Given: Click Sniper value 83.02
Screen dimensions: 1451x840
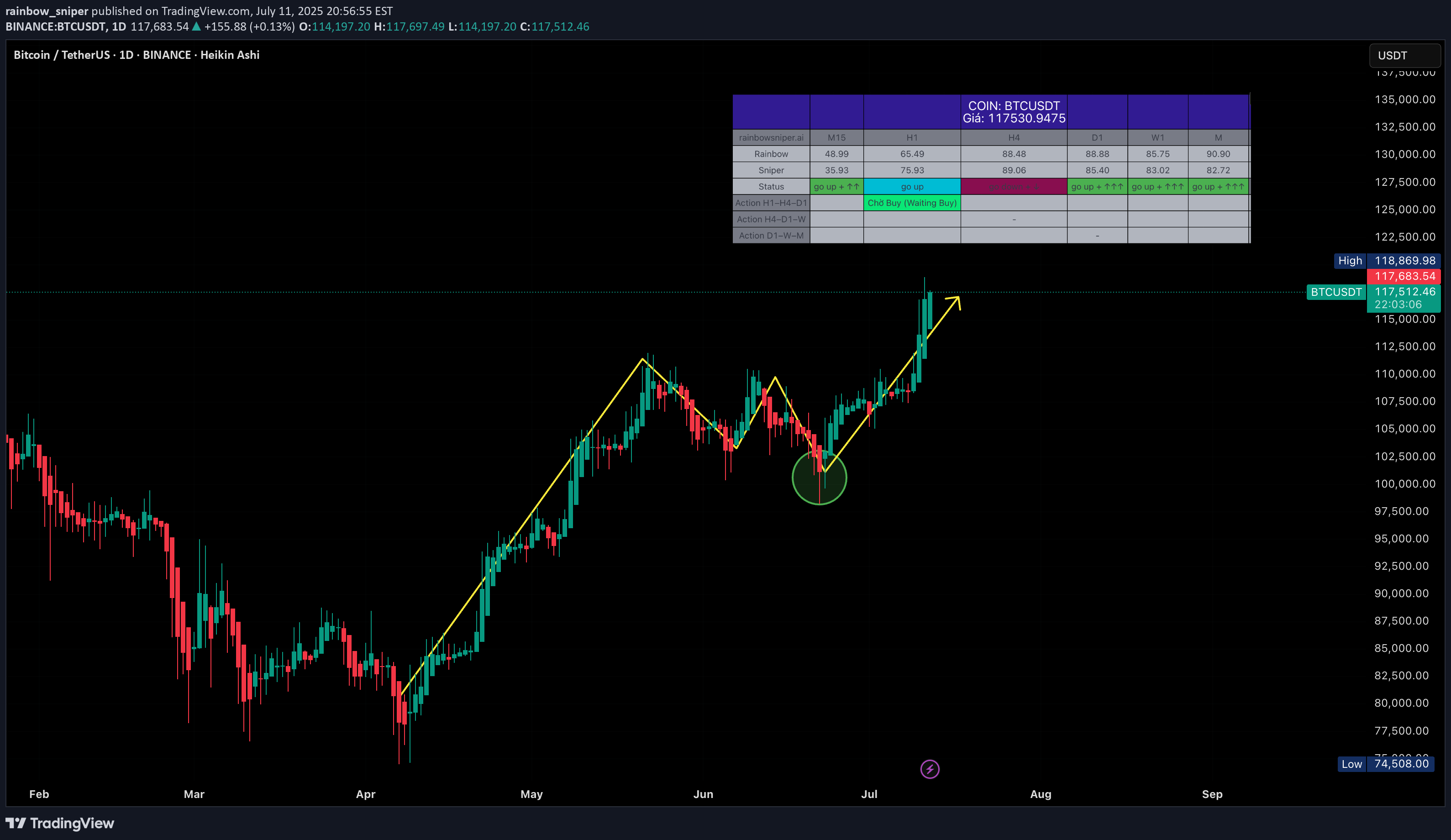Looking at the screenshot, I should point(1157,170).
